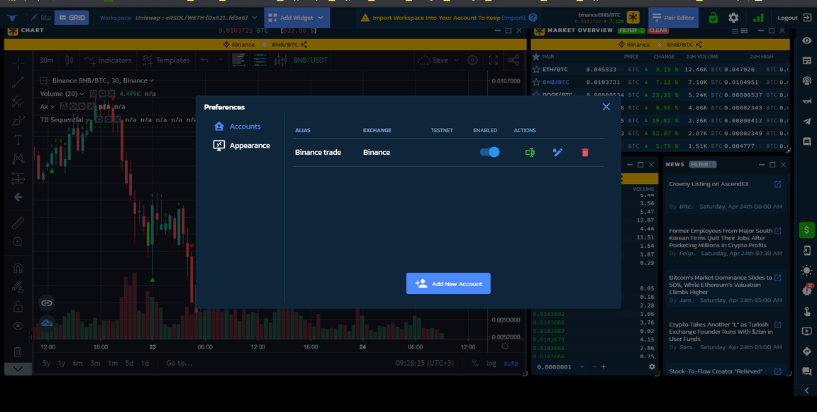817x412 pixels.
Task: Open the Save dropdown arrow in chart
Action: (456, 60)
